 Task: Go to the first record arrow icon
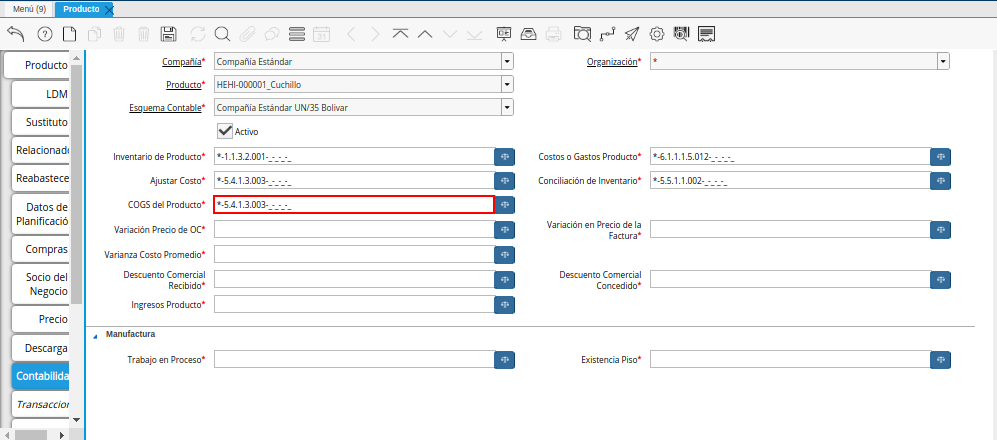400,34
